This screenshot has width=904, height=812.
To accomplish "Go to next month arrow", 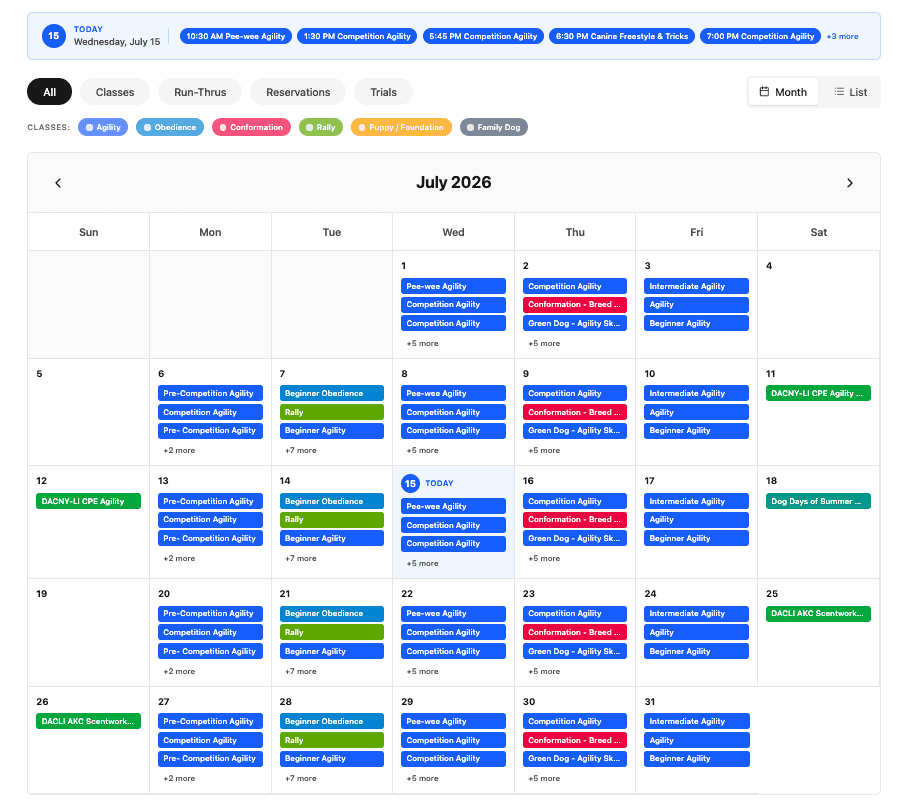I will coord(849,183).
